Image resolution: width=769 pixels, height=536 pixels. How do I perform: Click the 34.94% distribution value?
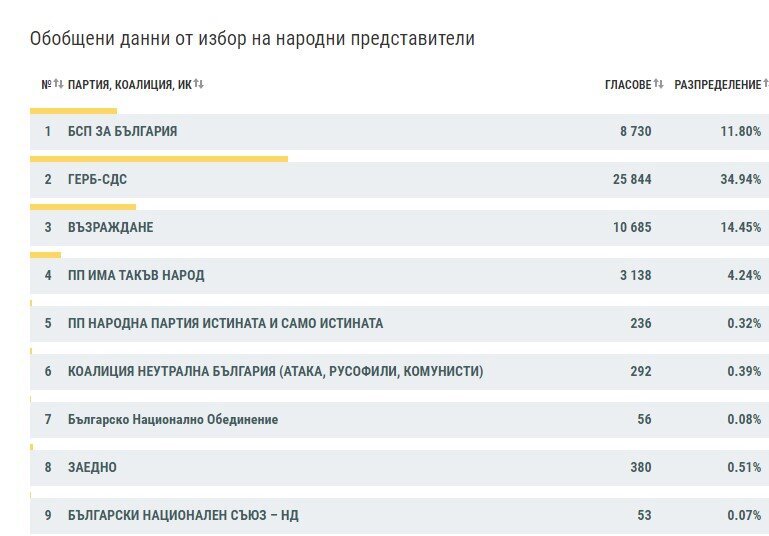click(741, 179)
